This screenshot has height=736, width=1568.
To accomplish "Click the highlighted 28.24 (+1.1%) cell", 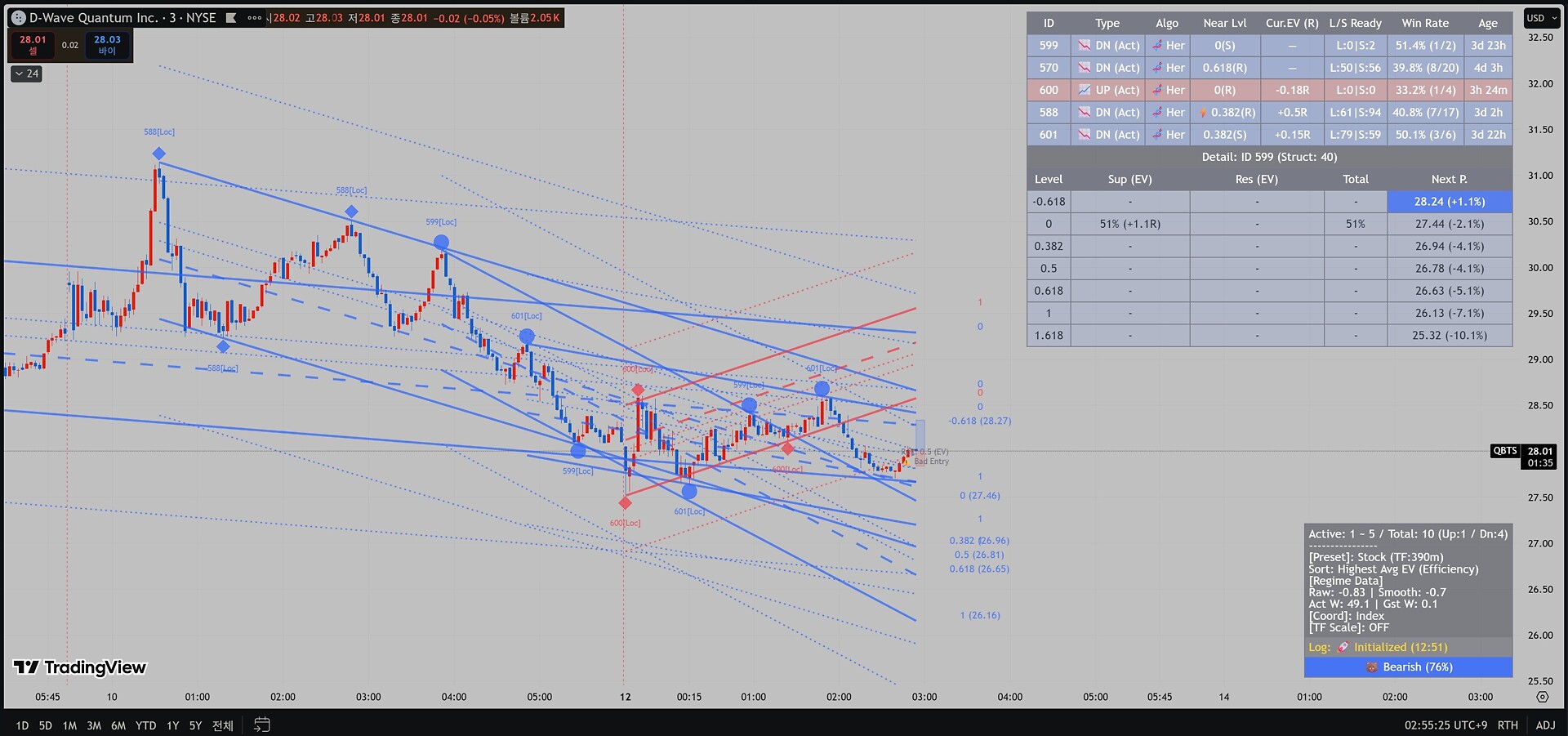I will [x=1450, y=202].
